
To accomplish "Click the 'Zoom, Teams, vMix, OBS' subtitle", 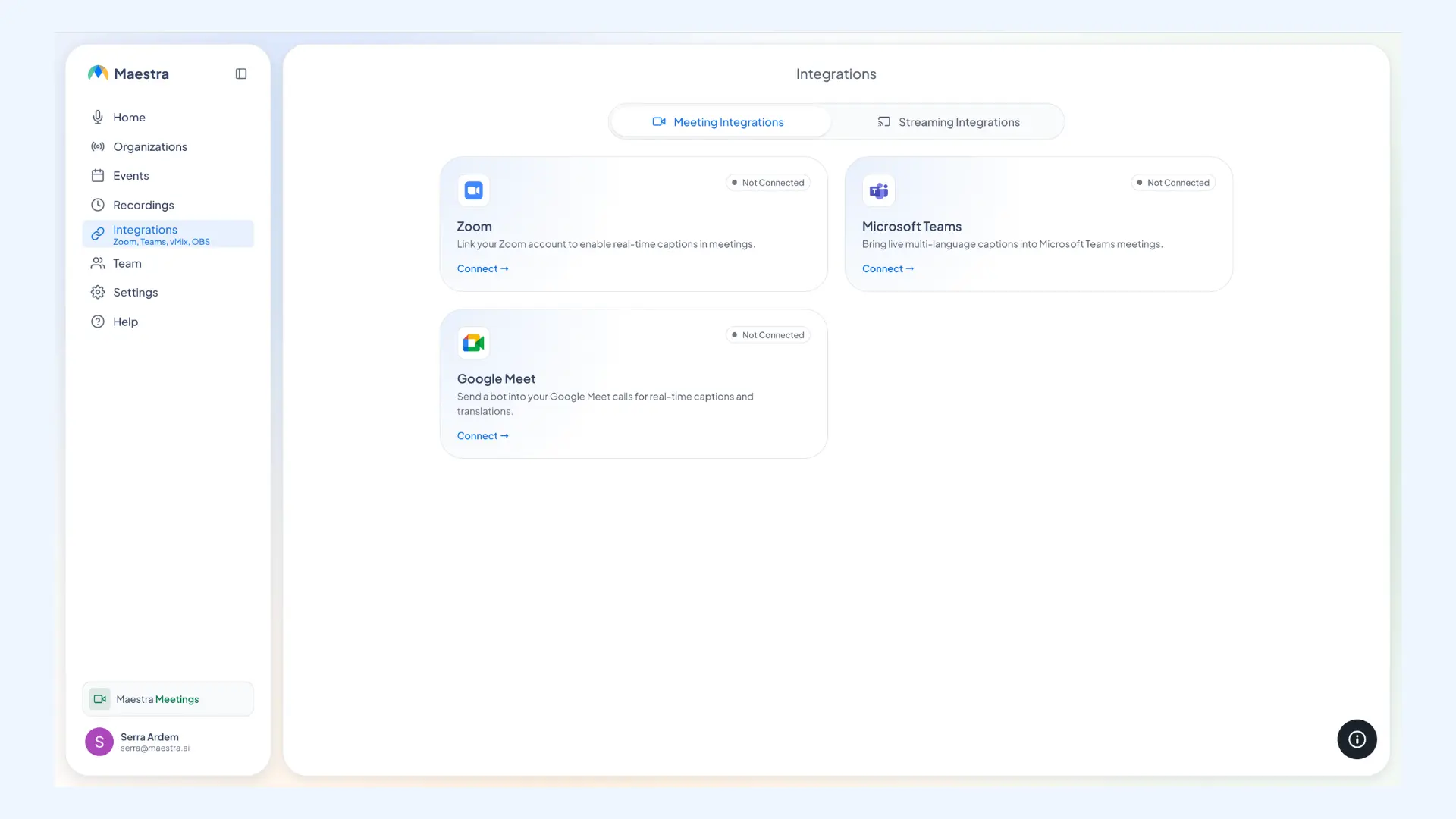I will [162, 242].
